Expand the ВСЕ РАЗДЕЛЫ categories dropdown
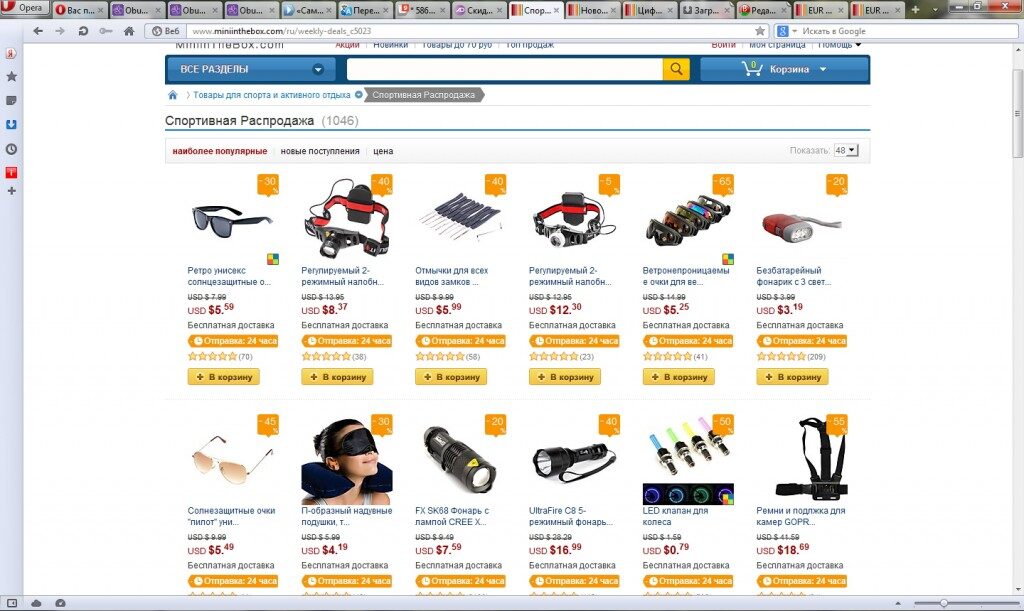This screenshot has width=1024, height=611. [250, 69]
